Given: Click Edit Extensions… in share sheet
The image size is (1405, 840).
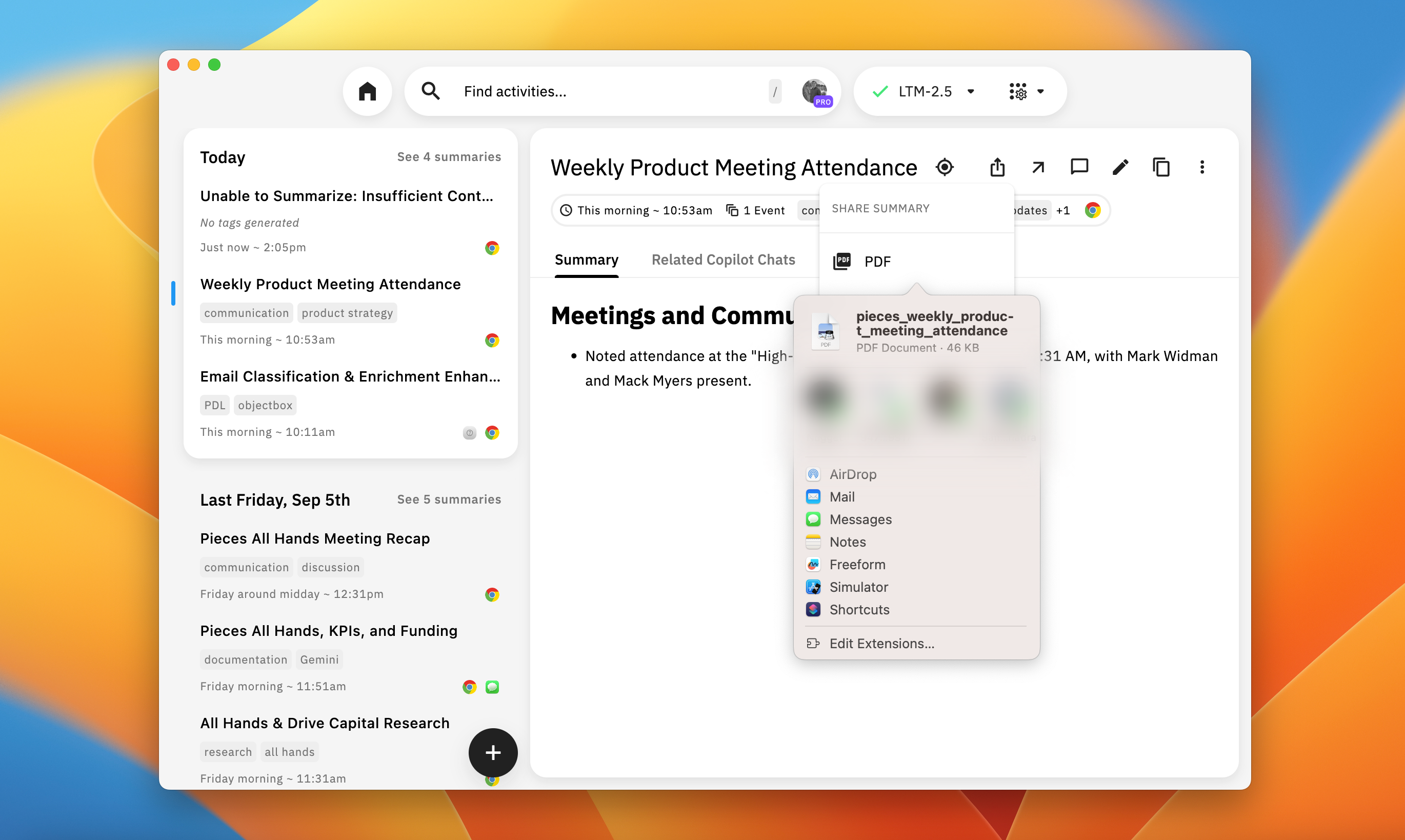Looking at the screenshot, I should pos(881,643).
